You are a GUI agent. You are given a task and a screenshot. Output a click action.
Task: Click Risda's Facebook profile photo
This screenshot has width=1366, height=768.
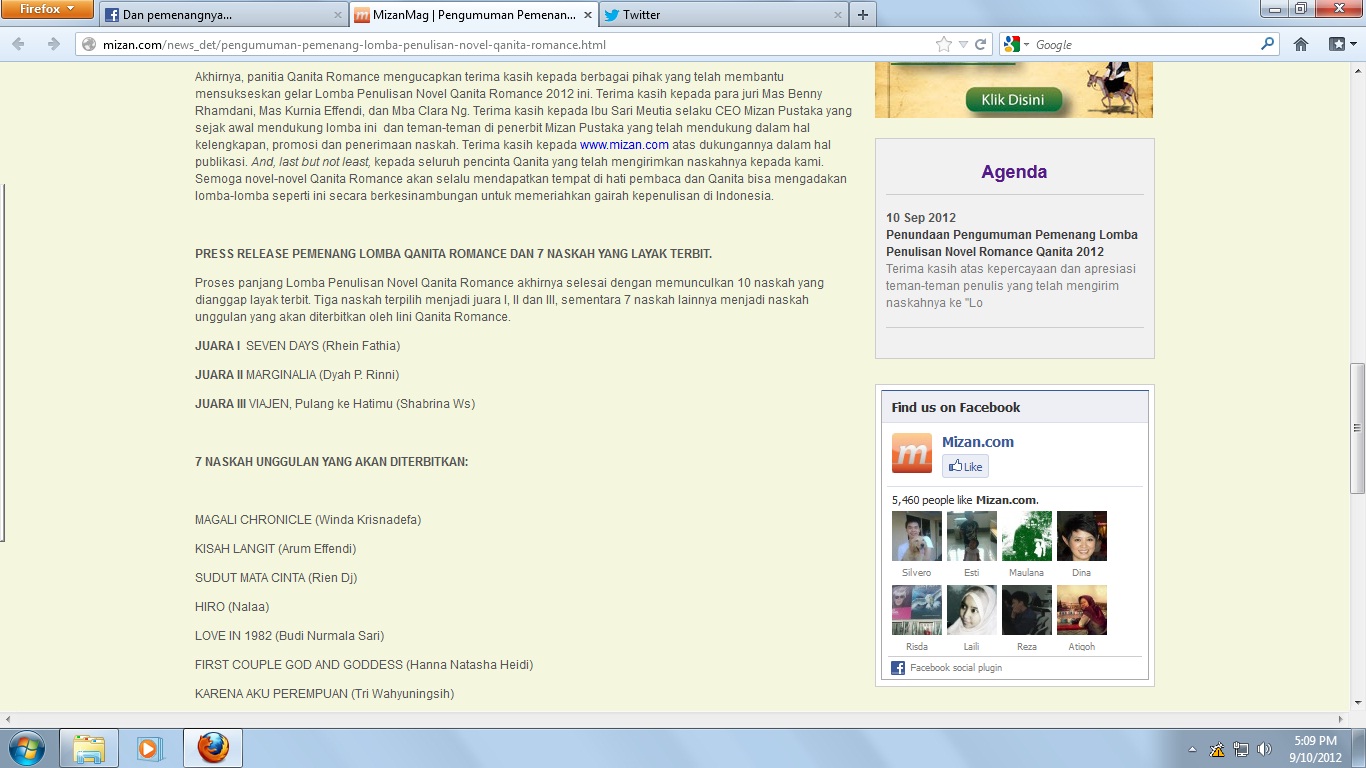917,610
